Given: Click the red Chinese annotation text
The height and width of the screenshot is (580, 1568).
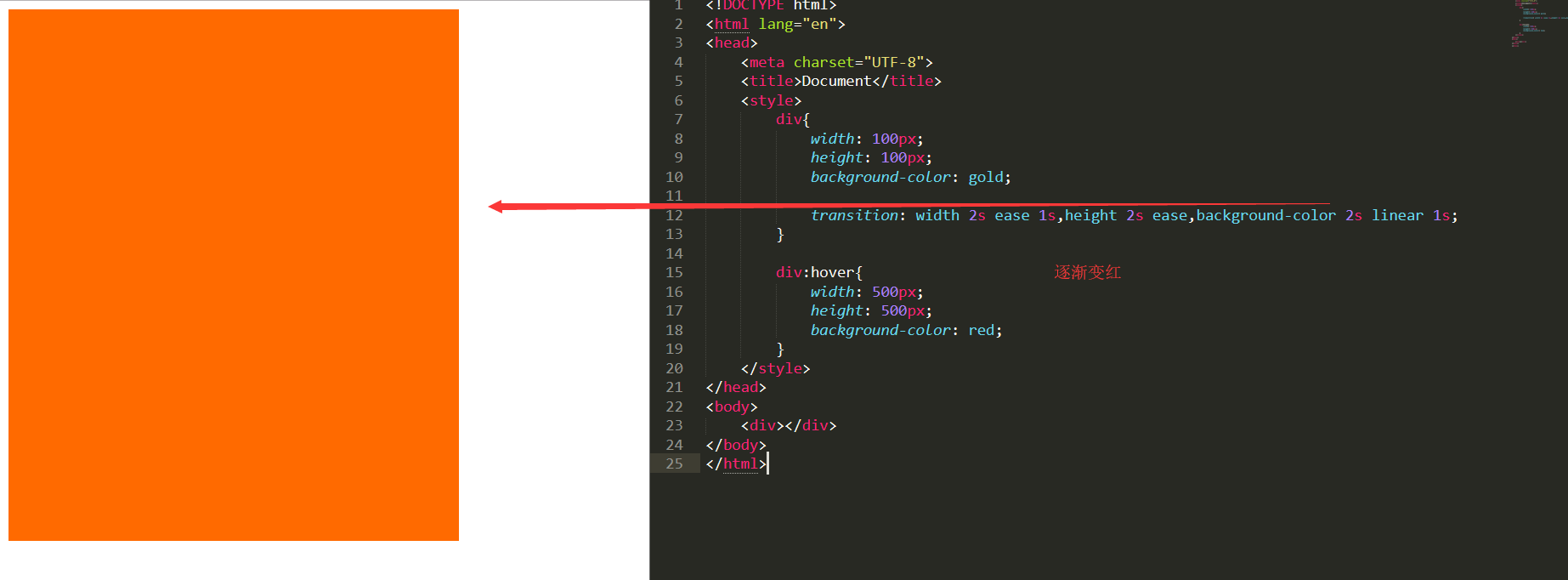Looking at the screenshot, I should [1088, 272].
